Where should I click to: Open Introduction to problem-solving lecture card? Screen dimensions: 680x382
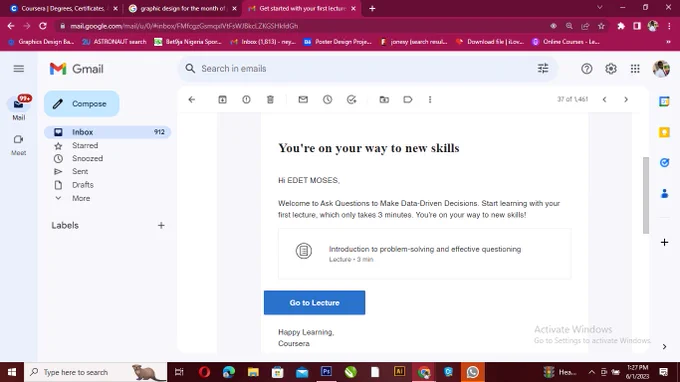(x=425, y=254)
